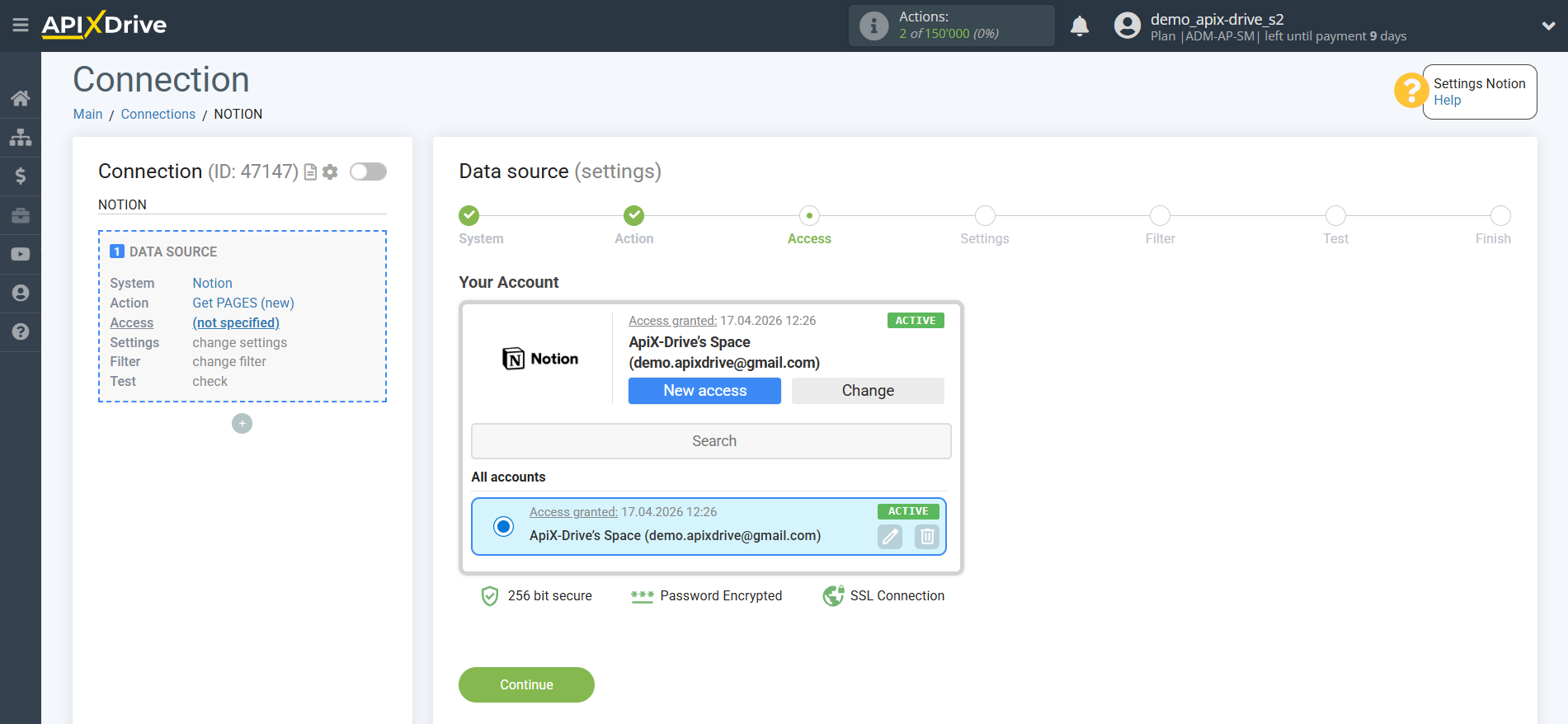The width and height of the screenshot is (1568, 724).
Task: Click the 256 bit secure shield icon
Action: [490, 595]
